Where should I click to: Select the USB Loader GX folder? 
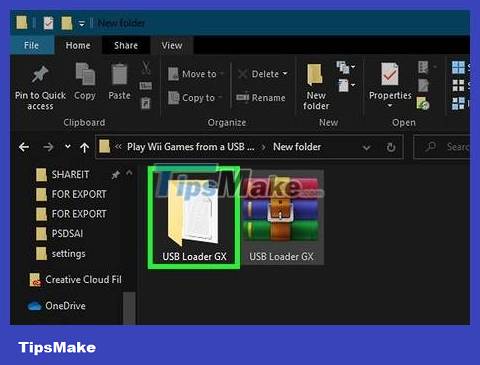pos(194,217)
